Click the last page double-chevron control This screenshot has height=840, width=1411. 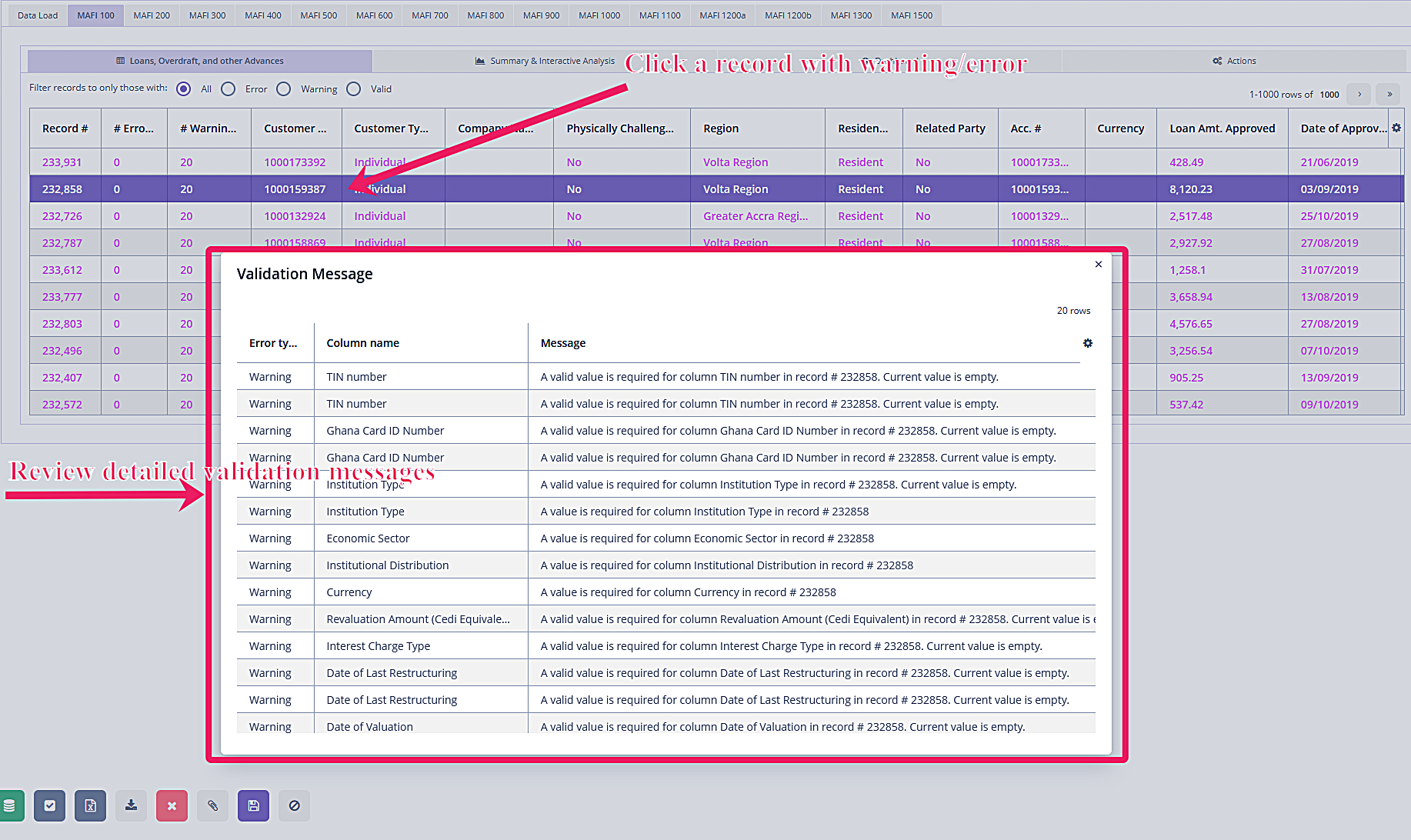[x=1388, y=94]
